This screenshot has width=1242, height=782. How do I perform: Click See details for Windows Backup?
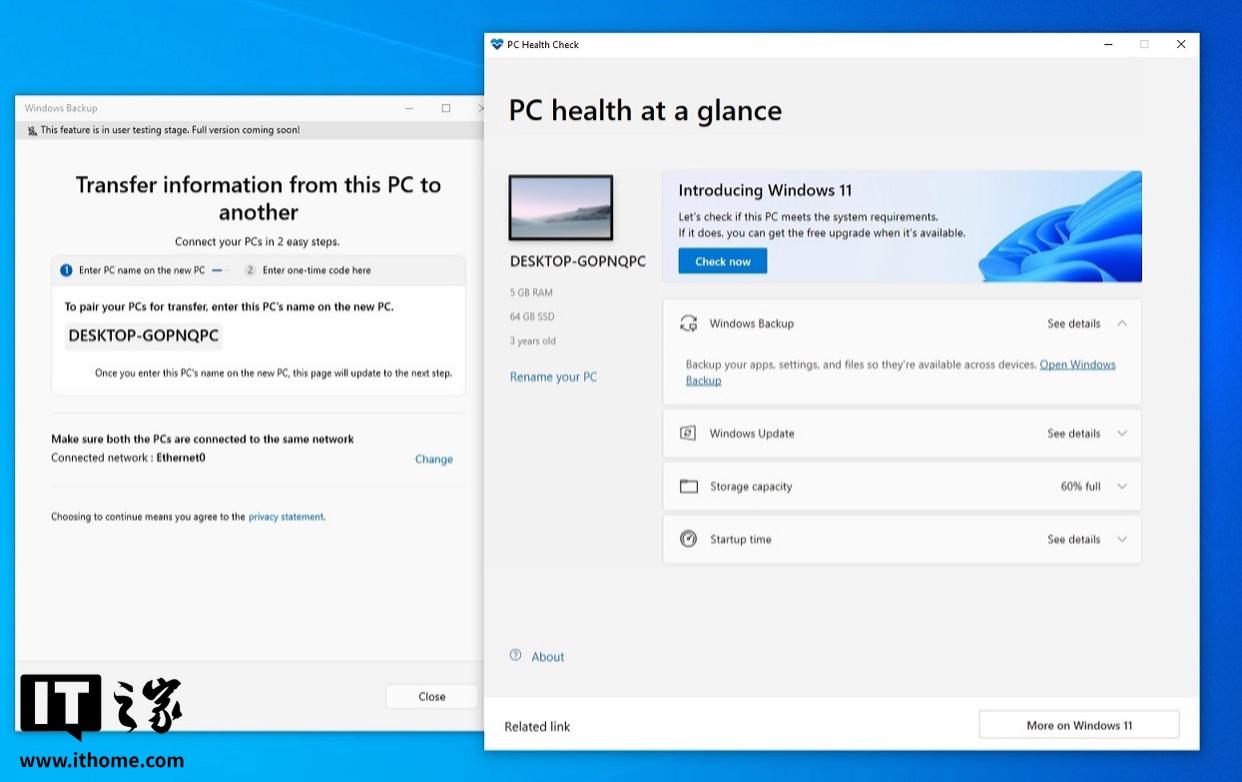pos(1074,324)
